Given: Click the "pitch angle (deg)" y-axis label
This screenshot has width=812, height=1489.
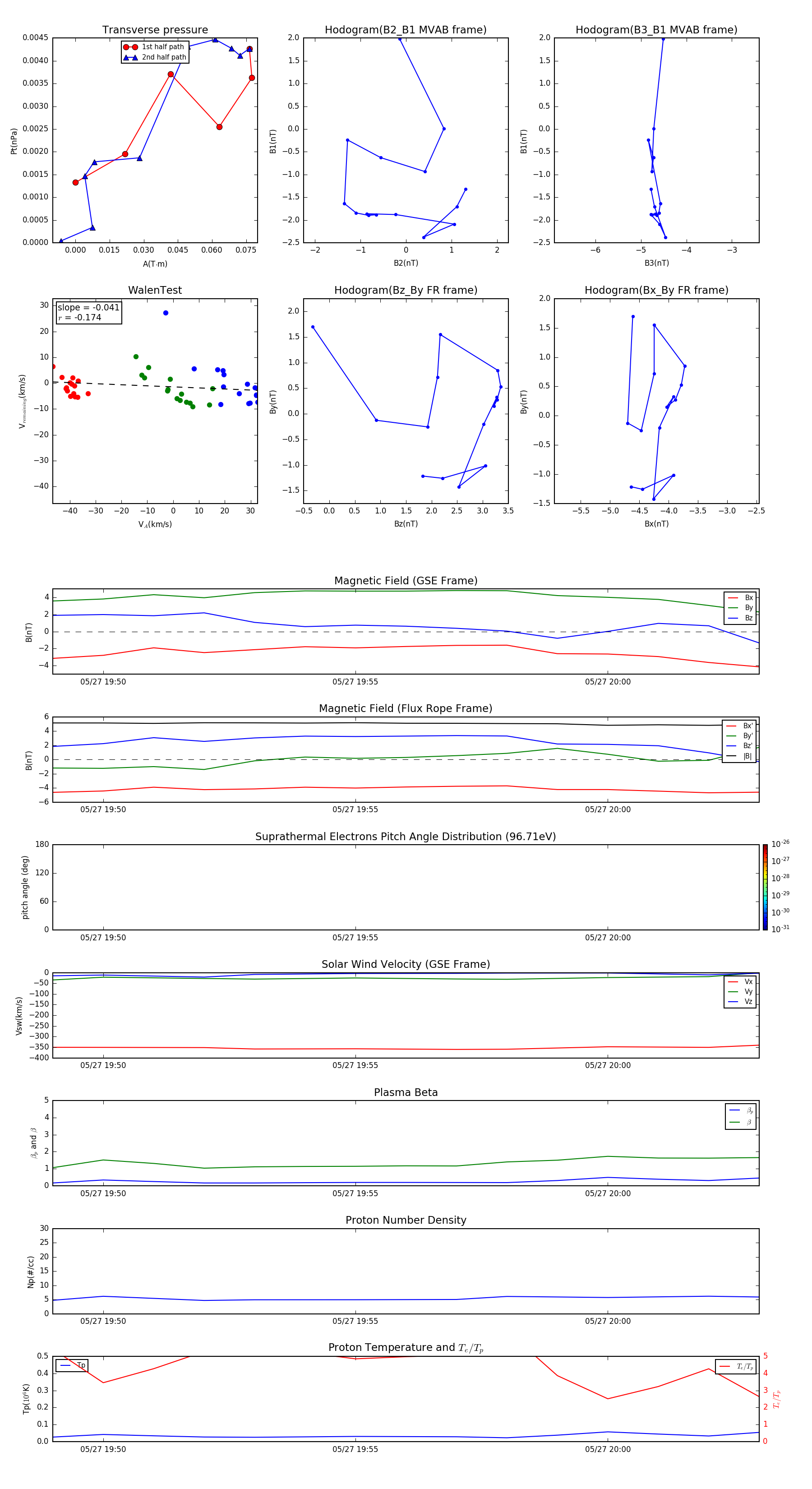Looking at the screenshot, I should click(25, 887).
